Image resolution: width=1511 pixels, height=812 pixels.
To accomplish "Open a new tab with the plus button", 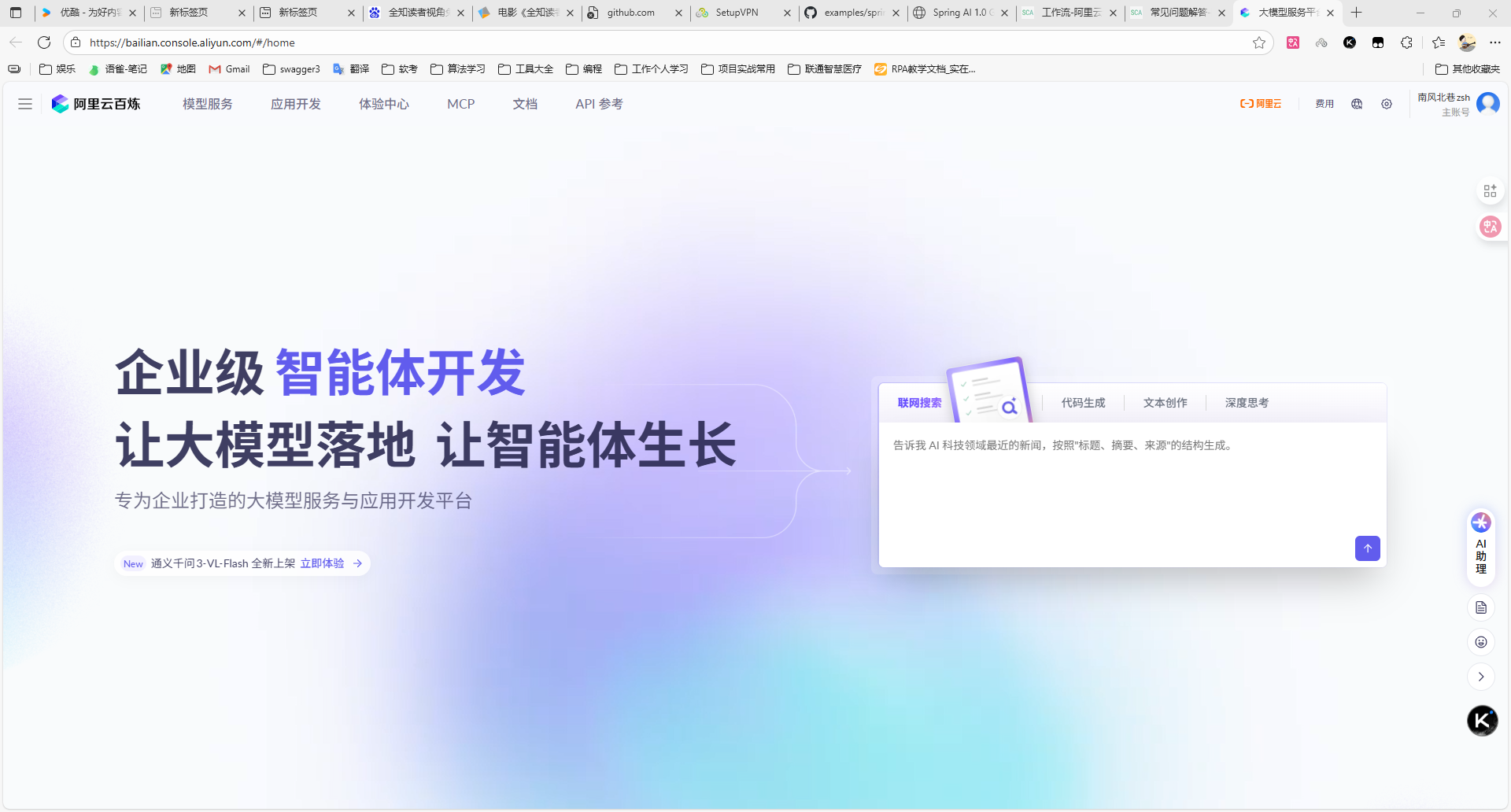I will (x=1356, y=13).
